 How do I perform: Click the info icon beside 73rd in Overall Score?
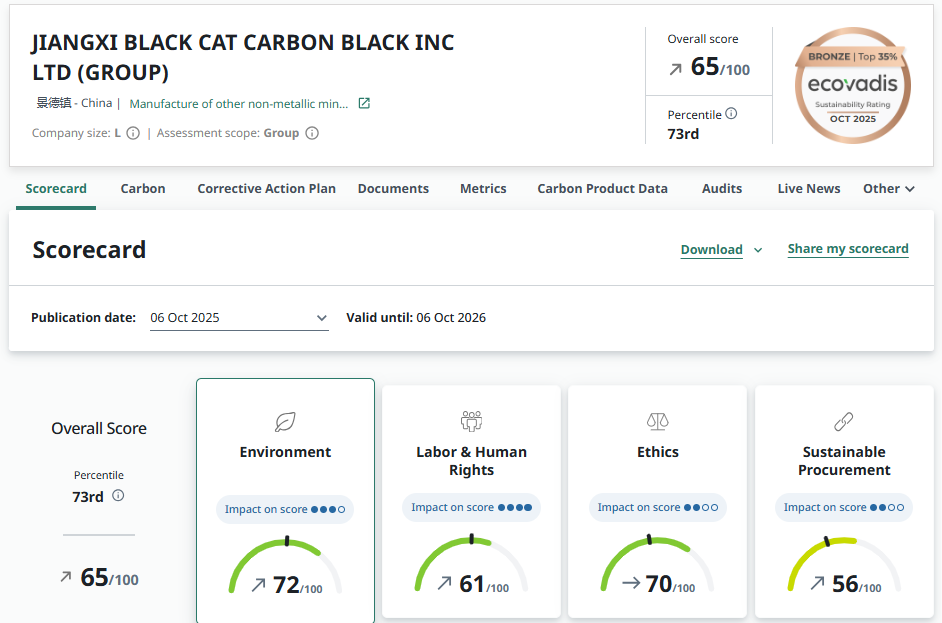118,496
